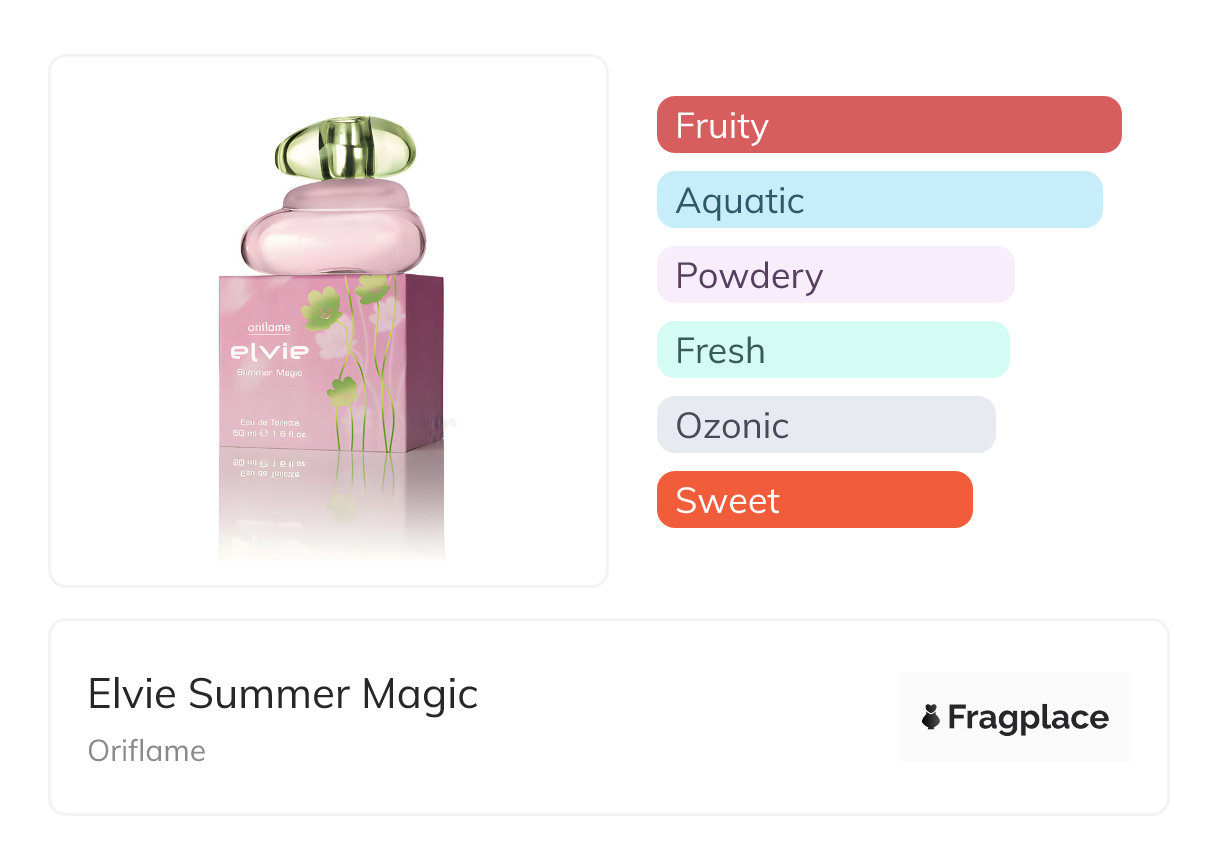Click the oriflame logo on the box
Image resolution: width=1218 pixels, height=864 pixels.
coord(269,327)
